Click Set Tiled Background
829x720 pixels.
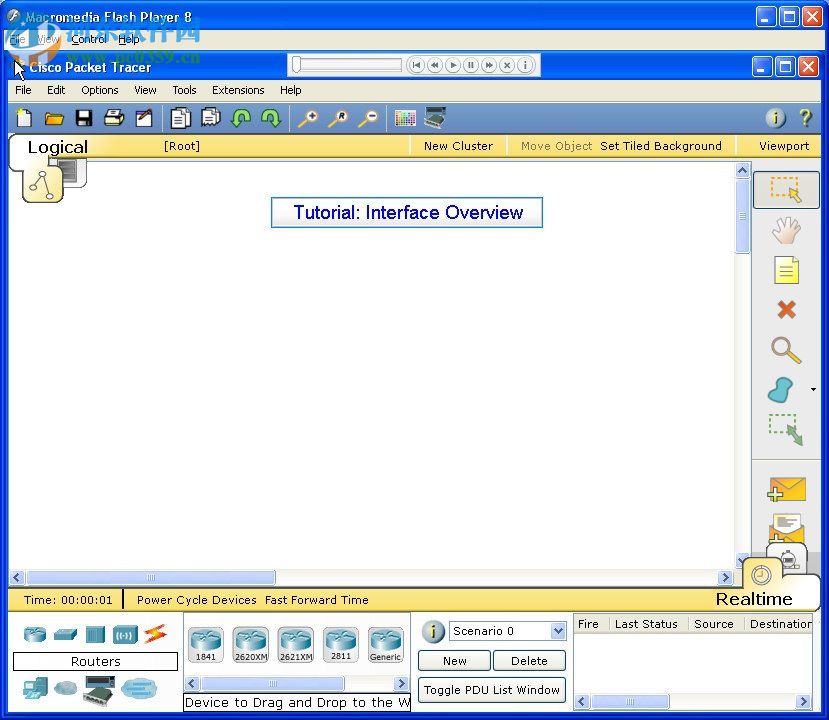tap(661, 146)
